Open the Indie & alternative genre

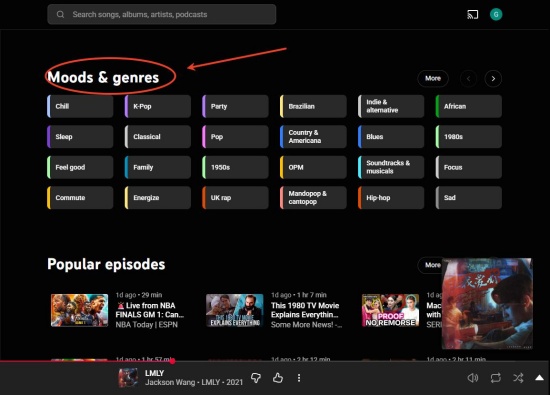pos(391,106)
